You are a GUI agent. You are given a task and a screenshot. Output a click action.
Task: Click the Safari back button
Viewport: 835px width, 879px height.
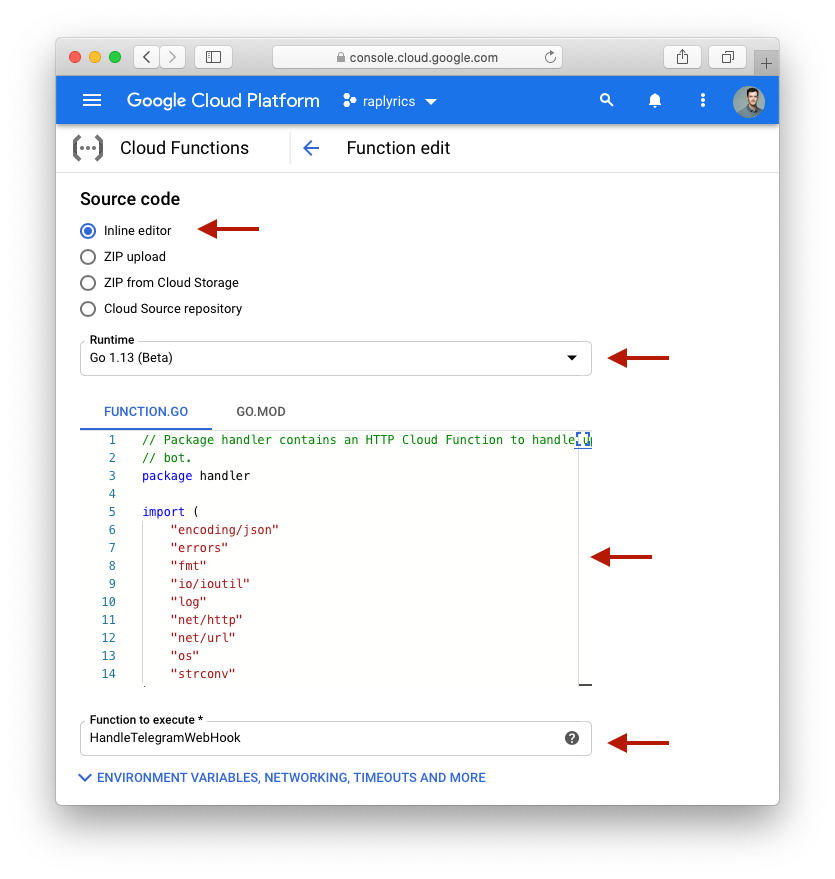[x=147, y=57]
